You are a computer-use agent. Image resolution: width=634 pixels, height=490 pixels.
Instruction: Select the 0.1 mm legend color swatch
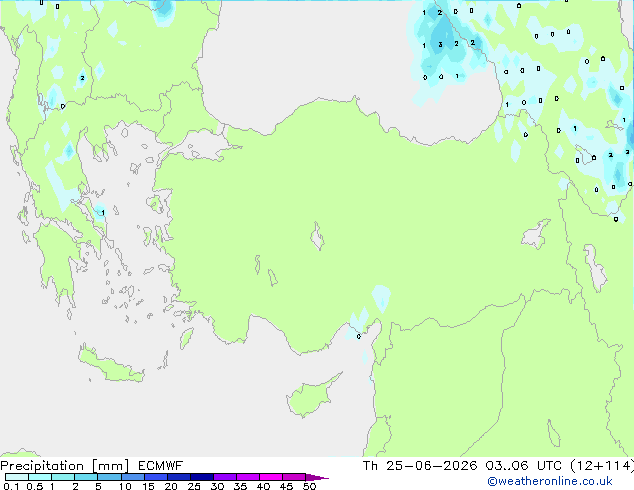(17, 477)
